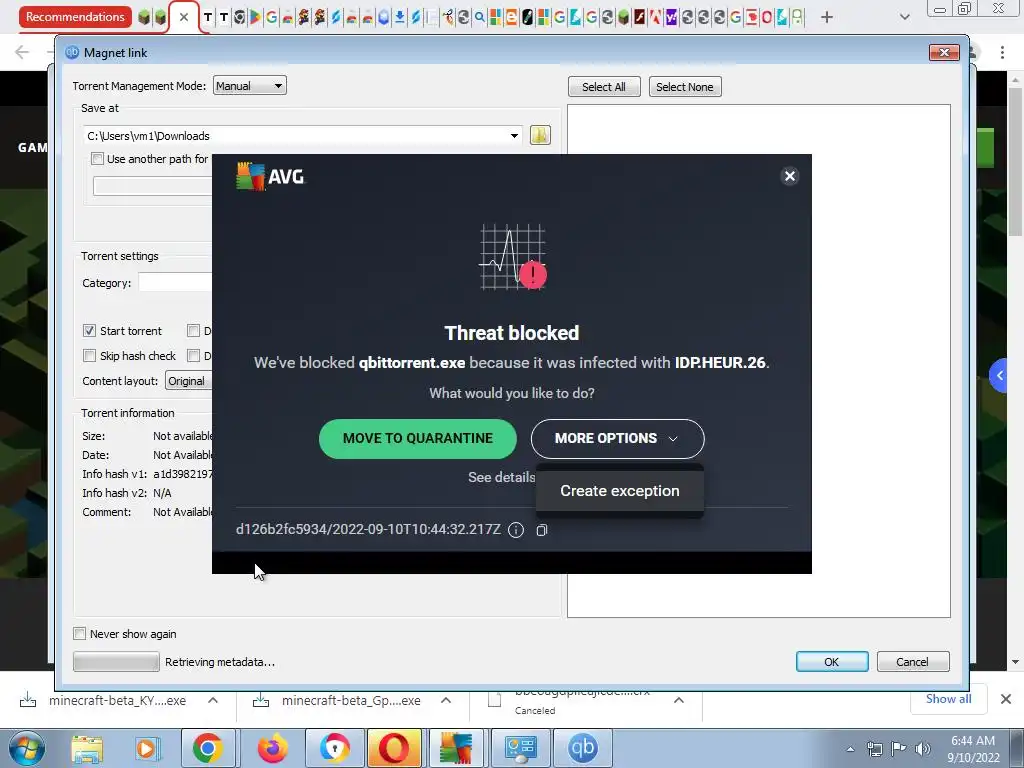Choose Create exception from the menu

tap(619, 490)
